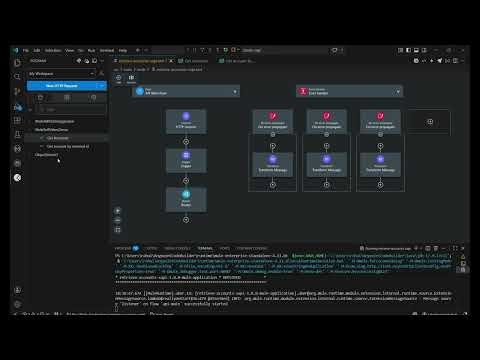
Task: Go back with navigation arrow
Action: pyautogui.click(x=138, y=50)
